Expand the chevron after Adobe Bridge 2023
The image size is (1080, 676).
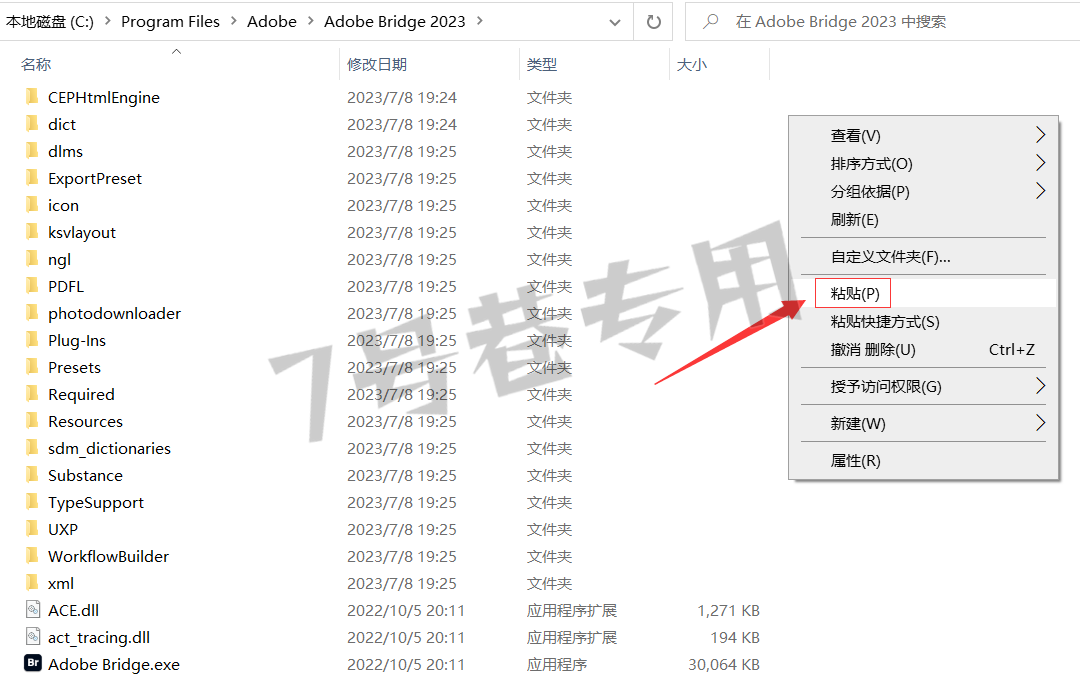coord(479,21)
